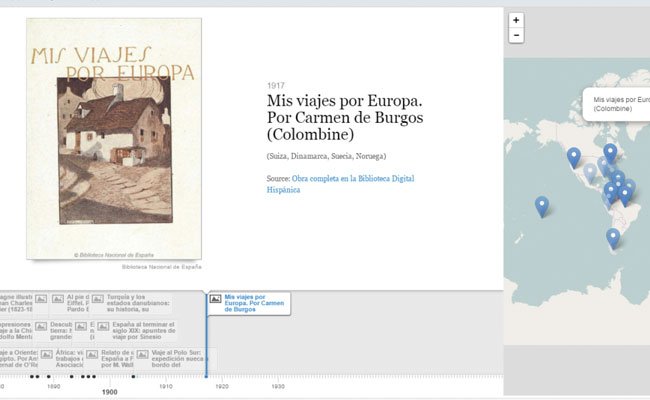This screenshot has height=400, width=650.
Task: Click the text (Suiza, Dinamarca, Suecia, Noruega)
Action: tap(326, 156)
